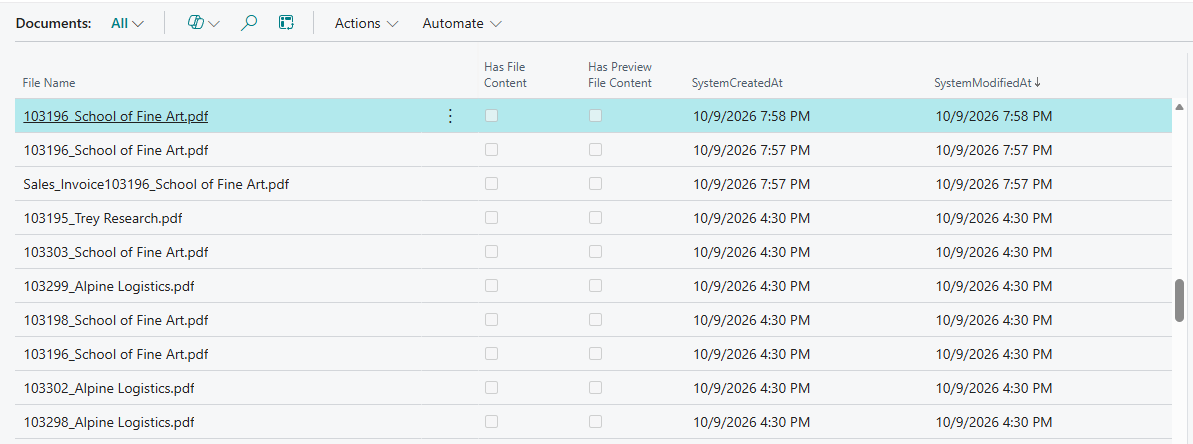The height and width of the screenshot is (444, 1193).
Task: Click the magnifier search icon
Action: (x=248, y=23)
